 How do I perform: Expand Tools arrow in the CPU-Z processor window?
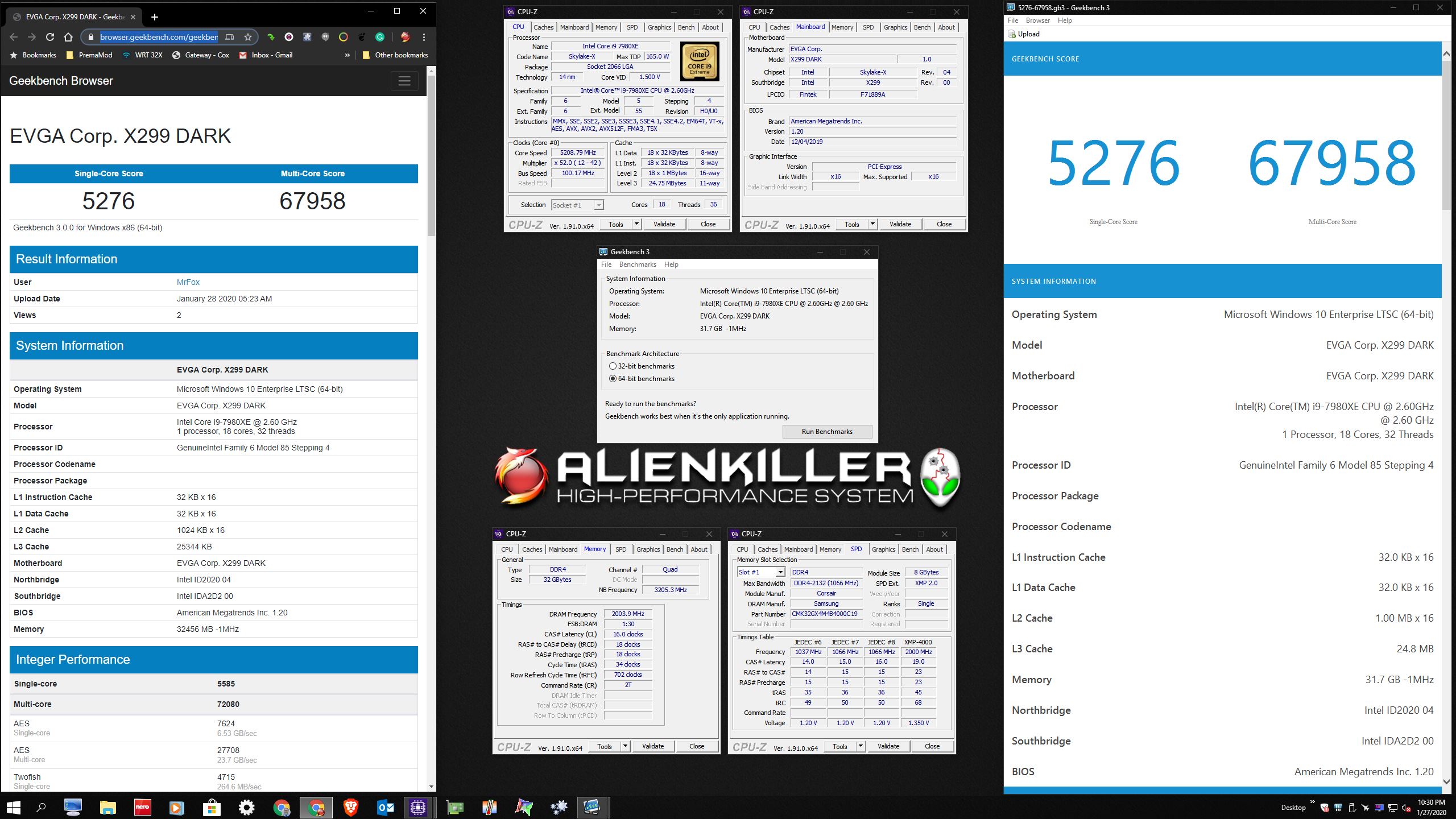(x=636, y=224)
